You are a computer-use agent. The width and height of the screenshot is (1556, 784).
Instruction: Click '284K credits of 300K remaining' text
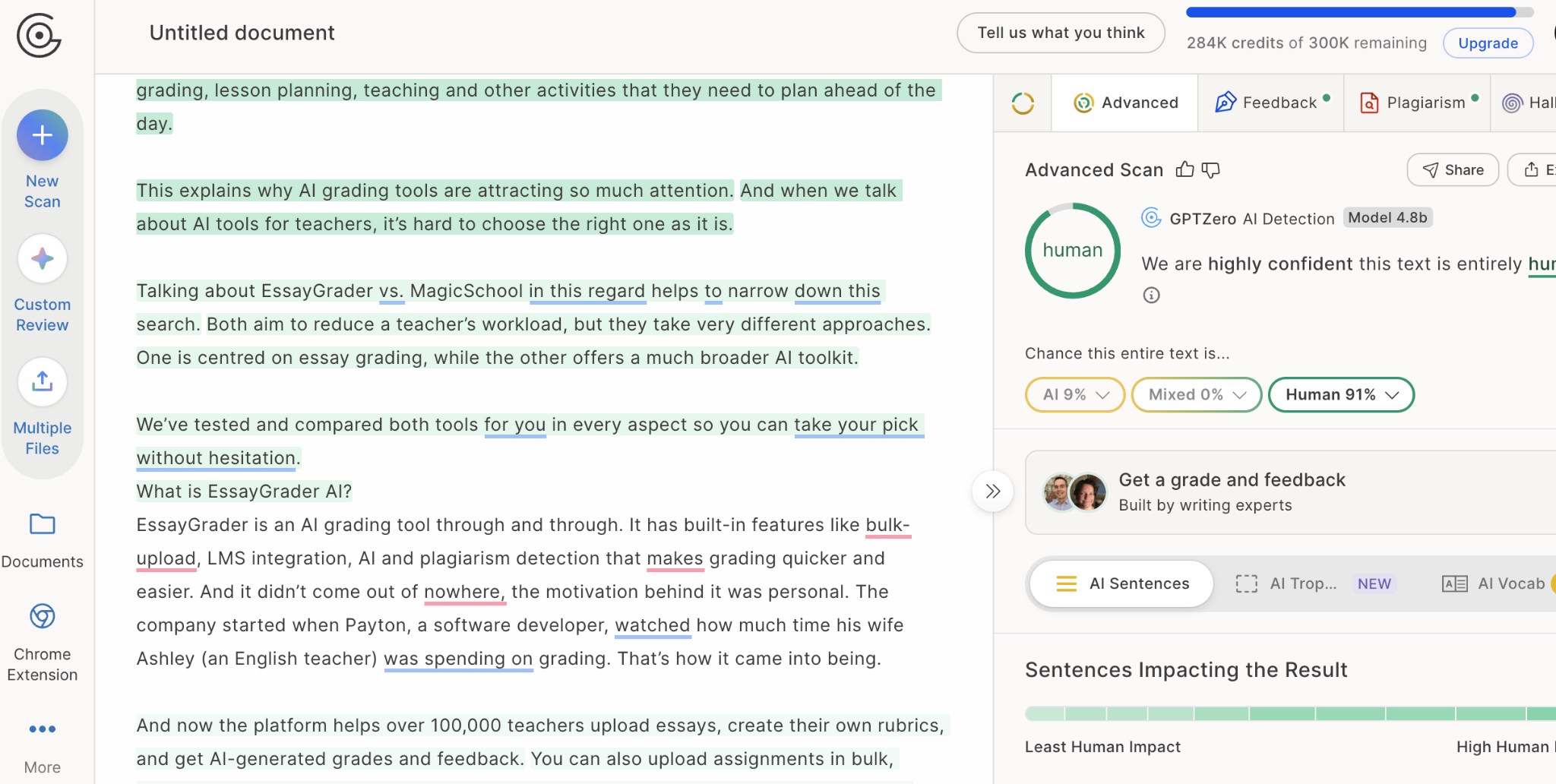pyautogui.click(x=1307, y=43)
